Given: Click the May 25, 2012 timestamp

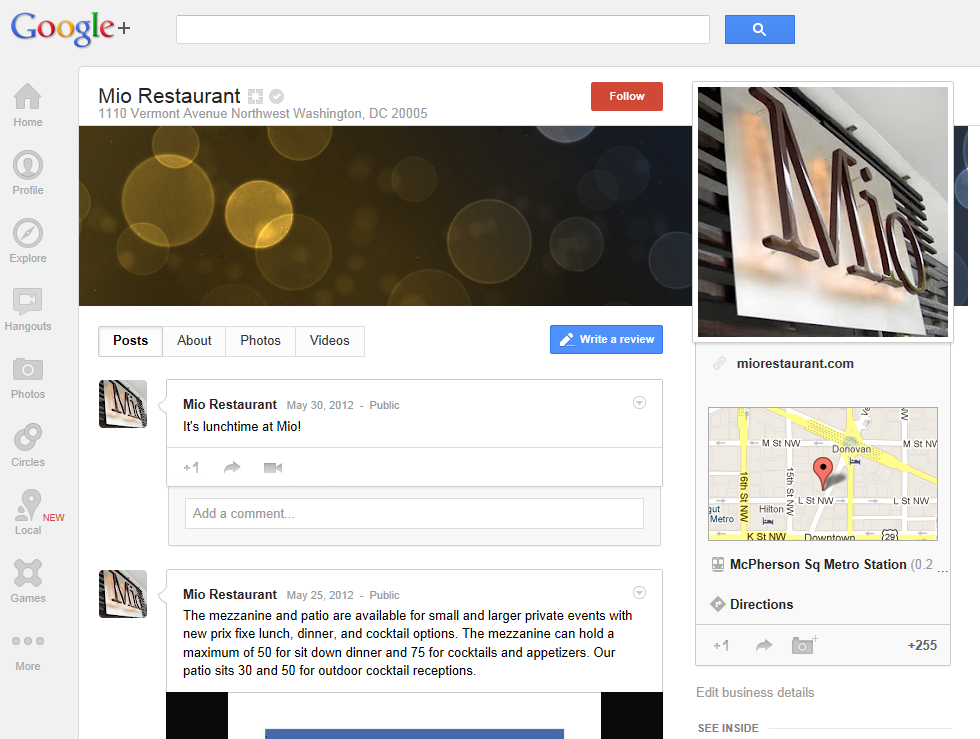Looking at the screenshot, I should pos(320,595).
